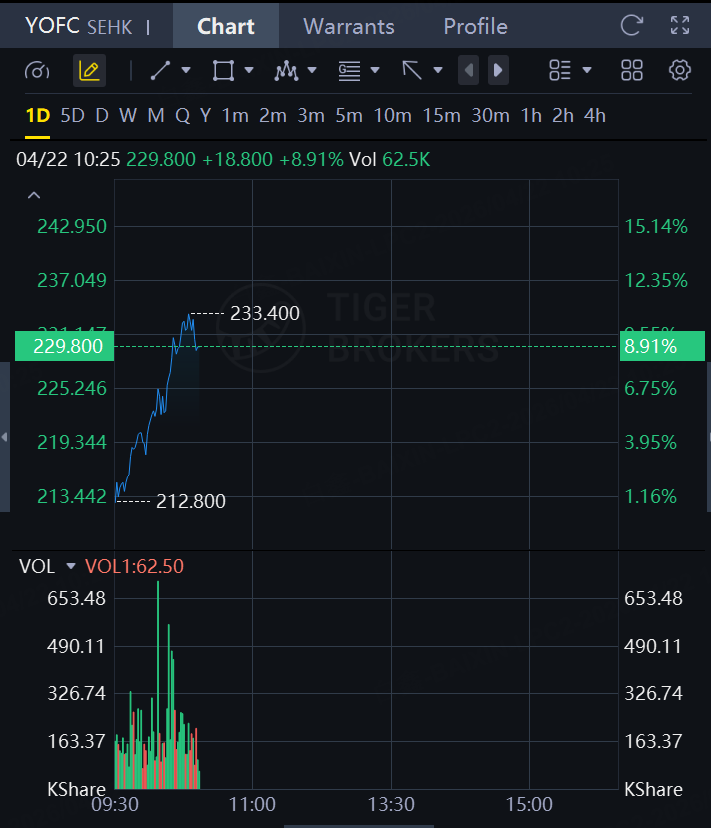Expand chart to fullscreen view
Image resolution: width=711 pixels, height=828 pixels.
(x=680, y=26)
